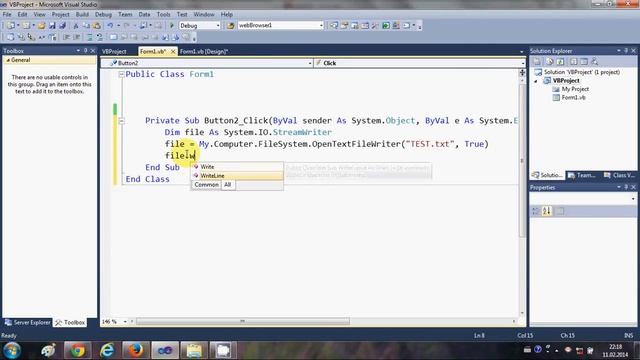This screenshot has height=360, width=640.
Task: Switch to the Form1.vb [Design] tab
Action: tap(204, 51)
